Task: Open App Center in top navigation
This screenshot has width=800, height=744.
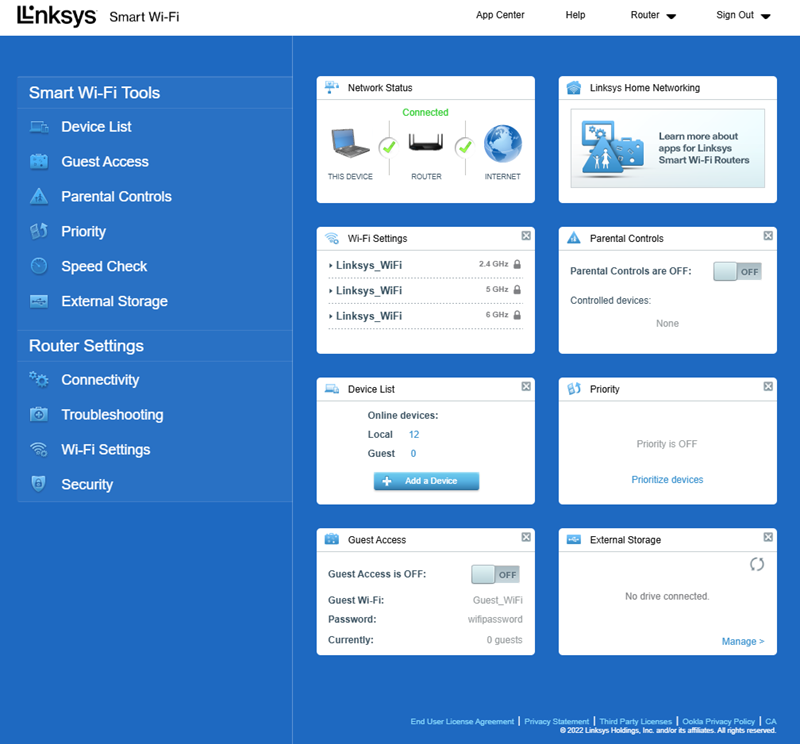Action: pos(500,15)
